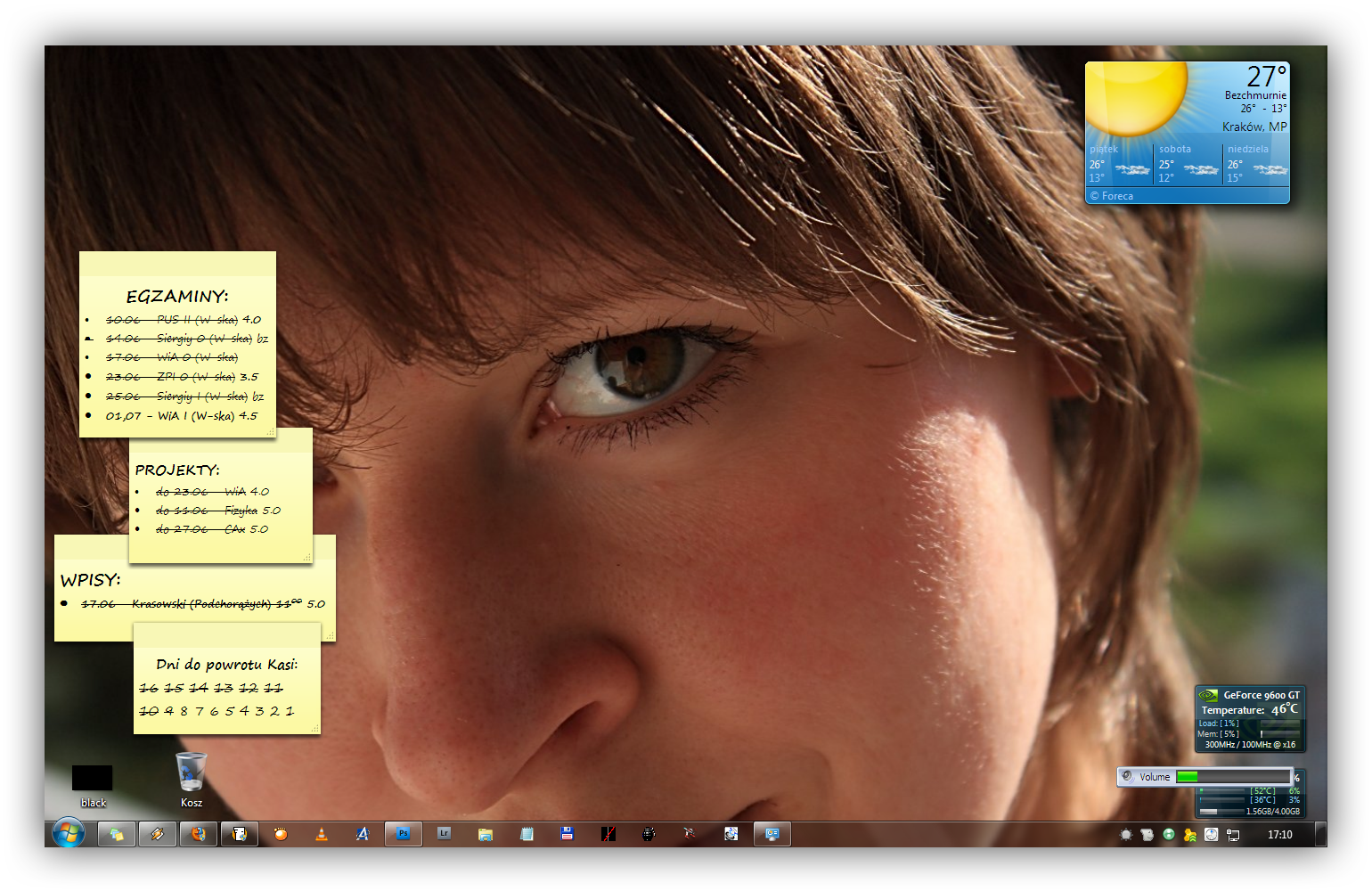Click the notepad icon in the taskbar

point(527,834)
